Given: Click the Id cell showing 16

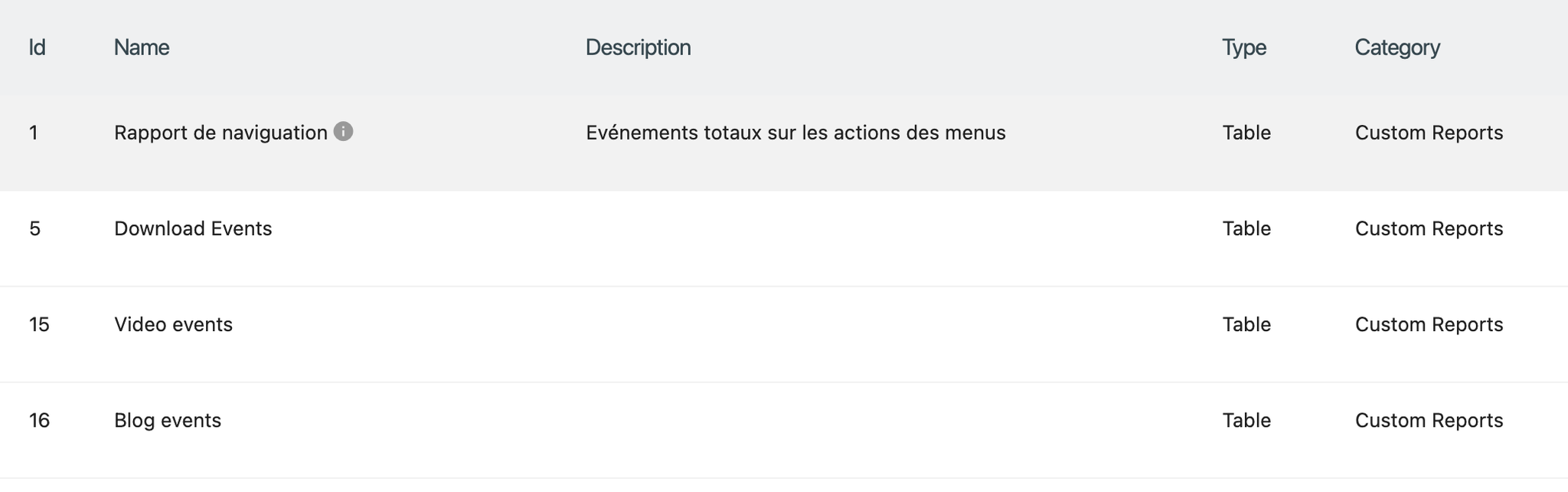Looking at the screenshot, I should pos(39,420).
